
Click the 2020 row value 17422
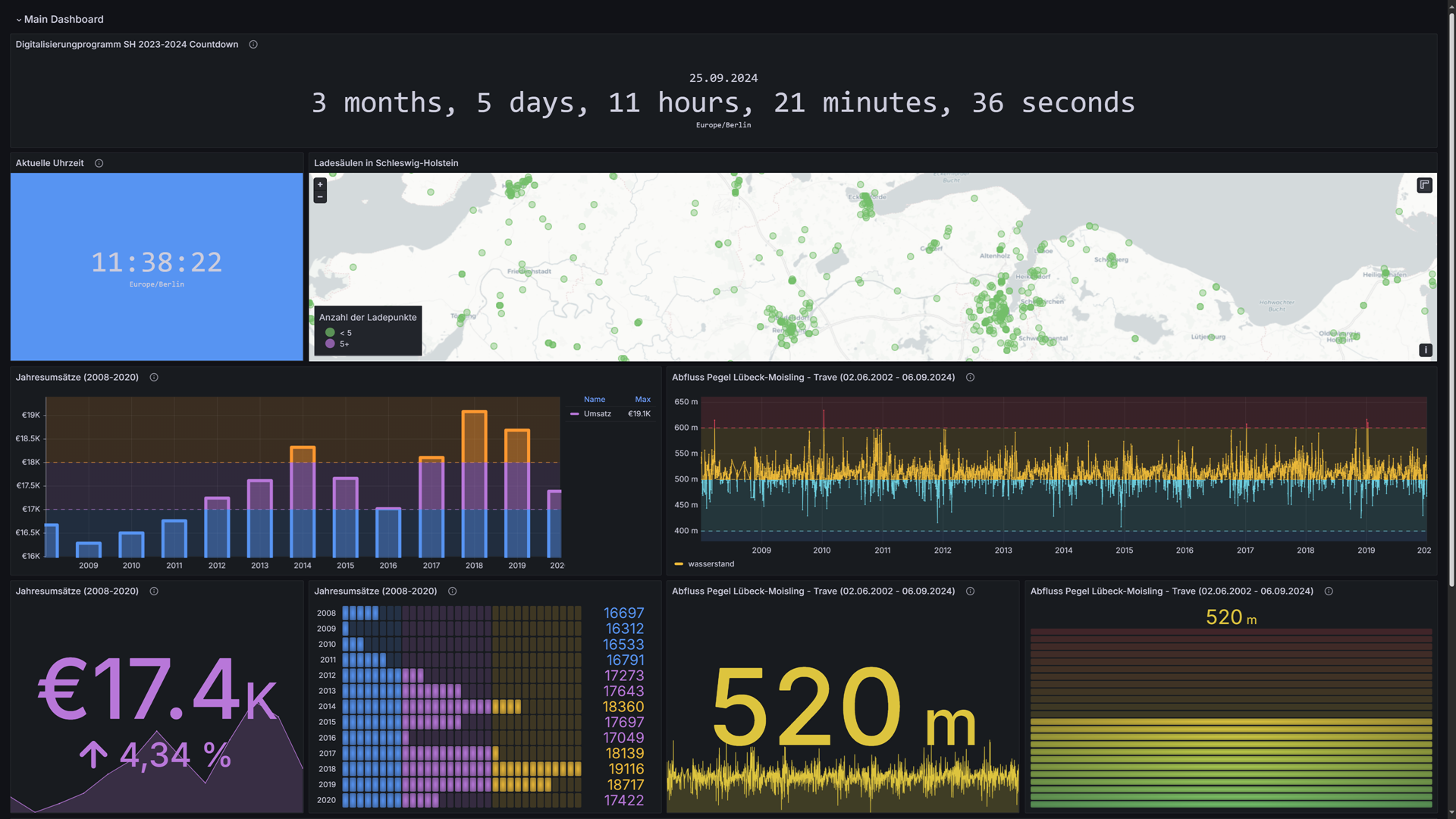(623, 800)
